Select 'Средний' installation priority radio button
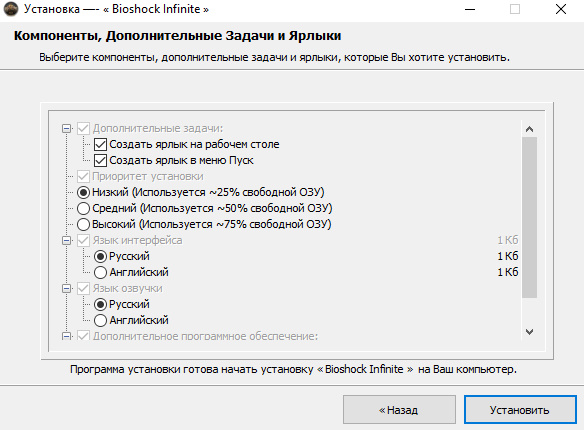 83,208
